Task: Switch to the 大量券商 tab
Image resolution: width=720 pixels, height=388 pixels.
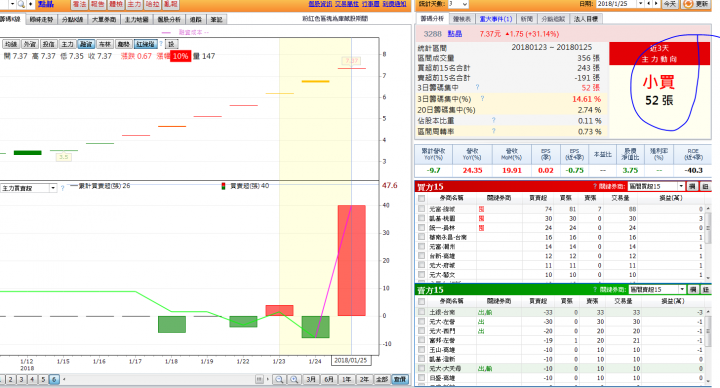Action: [104, 20]
